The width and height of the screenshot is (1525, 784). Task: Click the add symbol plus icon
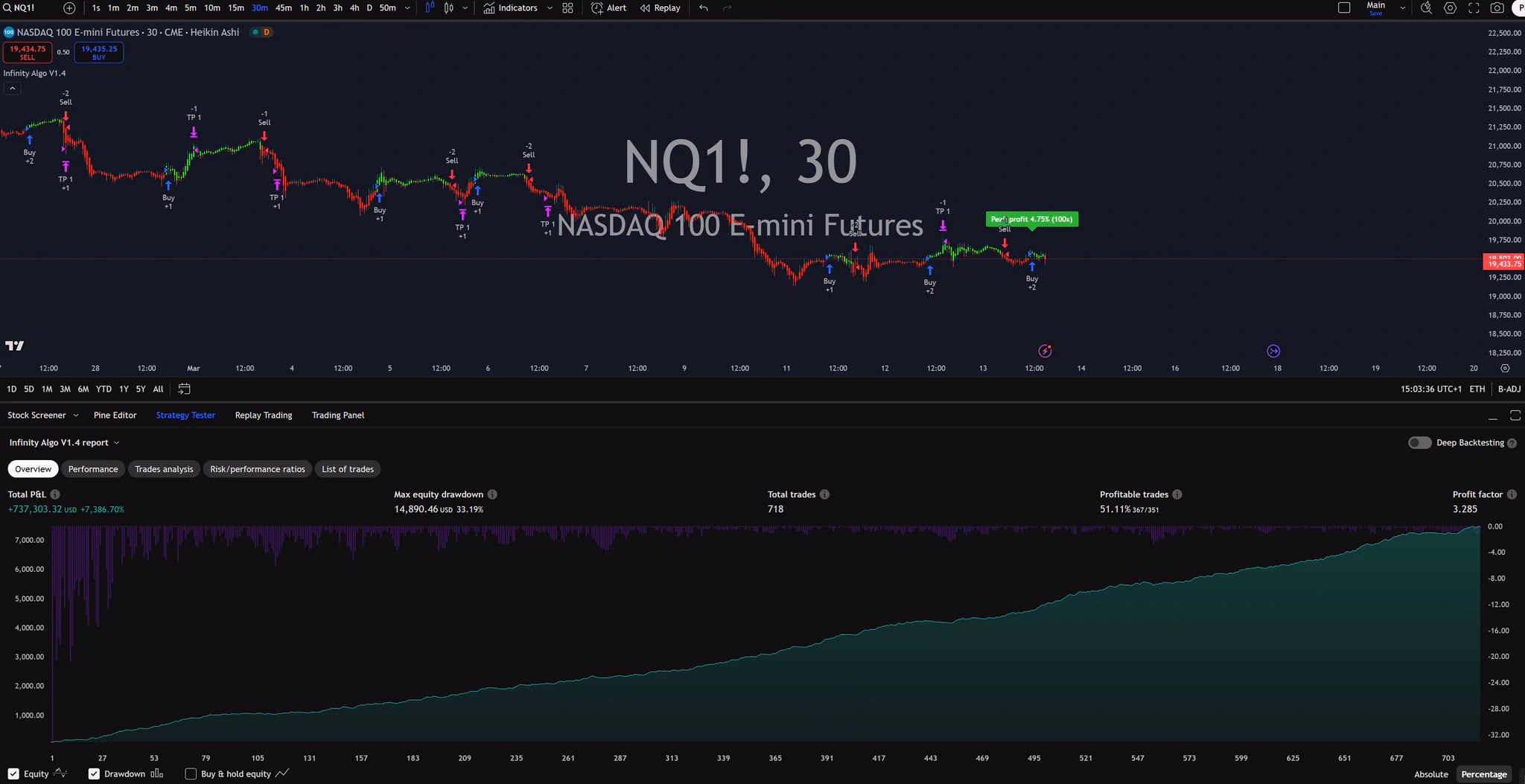click(x=69, y=8)
